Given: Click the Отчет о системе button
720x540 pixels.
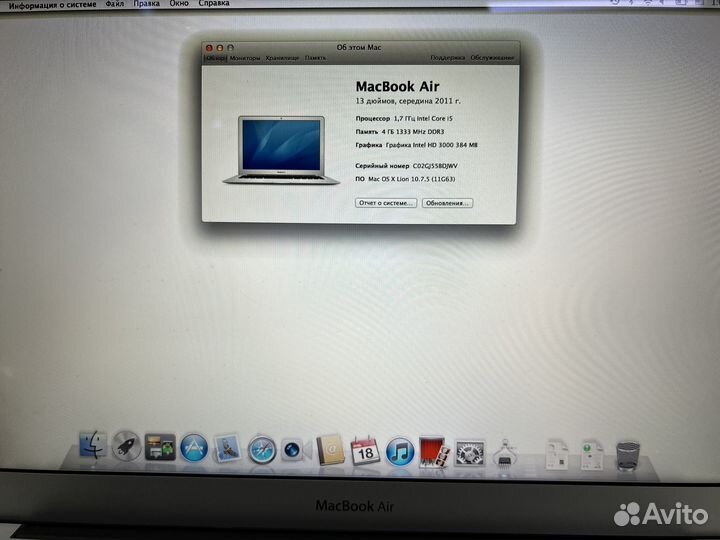Looking at the screenshot, I should (386, 203).
